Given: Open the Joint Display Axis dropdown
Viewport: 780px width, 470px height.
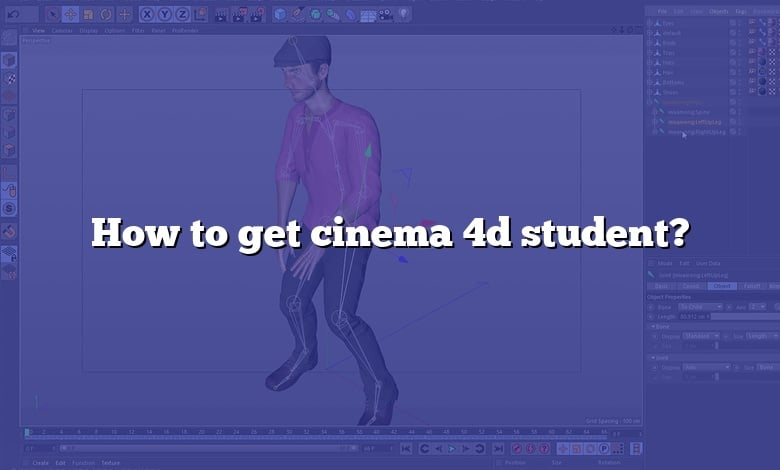Looking at the screenshot, I should click(x=706, y=367).
